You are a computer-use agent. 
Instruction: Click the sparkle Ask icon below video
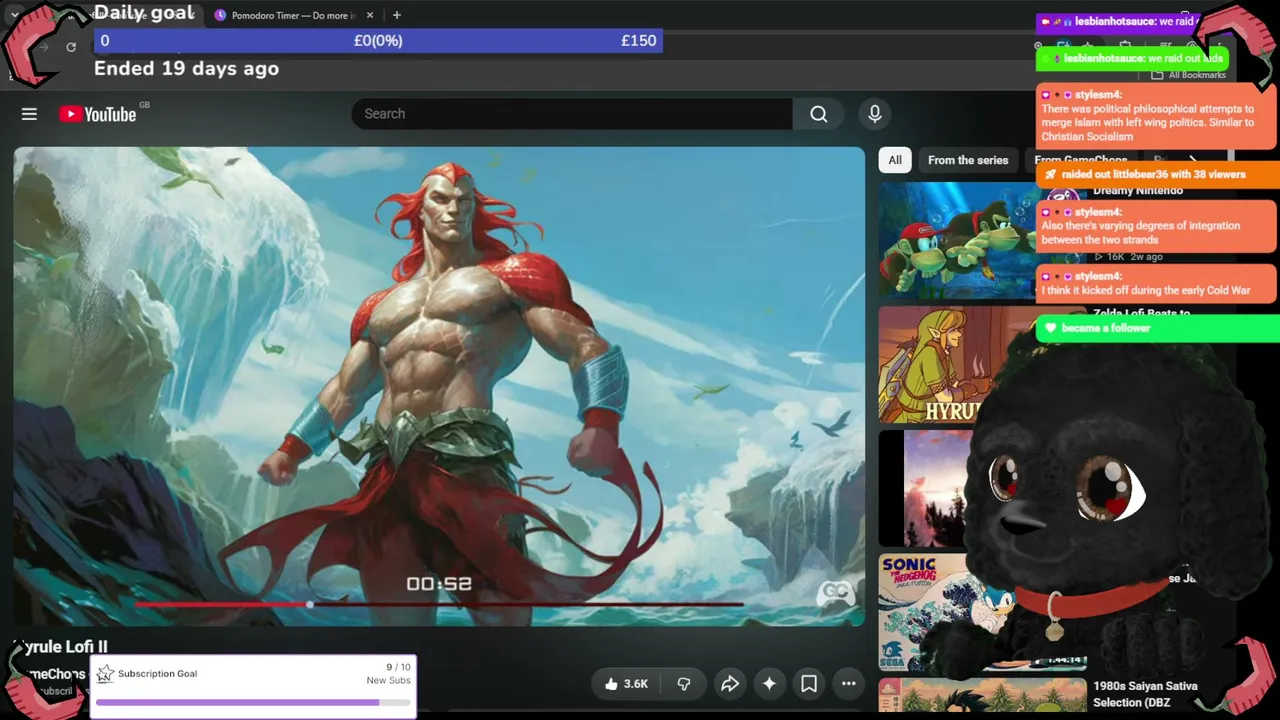[x=769, y=684]
